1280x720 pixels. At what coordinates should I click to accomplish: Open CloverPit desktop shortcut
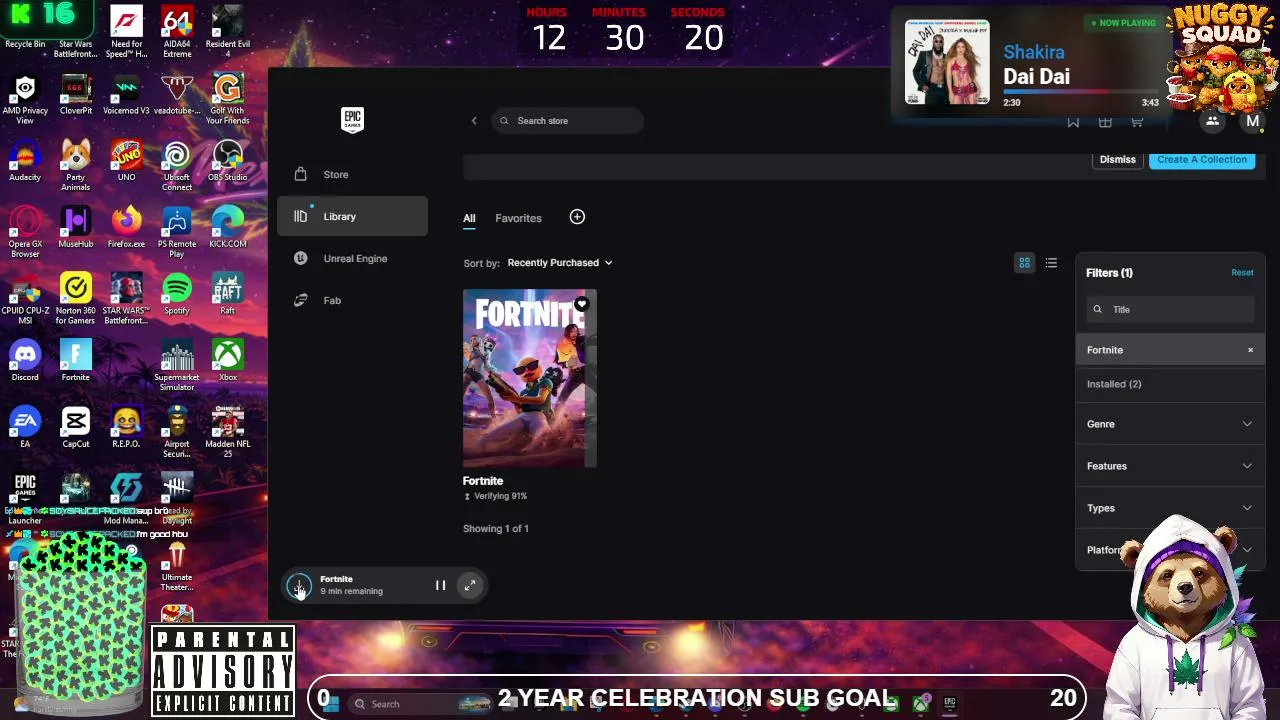coord(76,96)
